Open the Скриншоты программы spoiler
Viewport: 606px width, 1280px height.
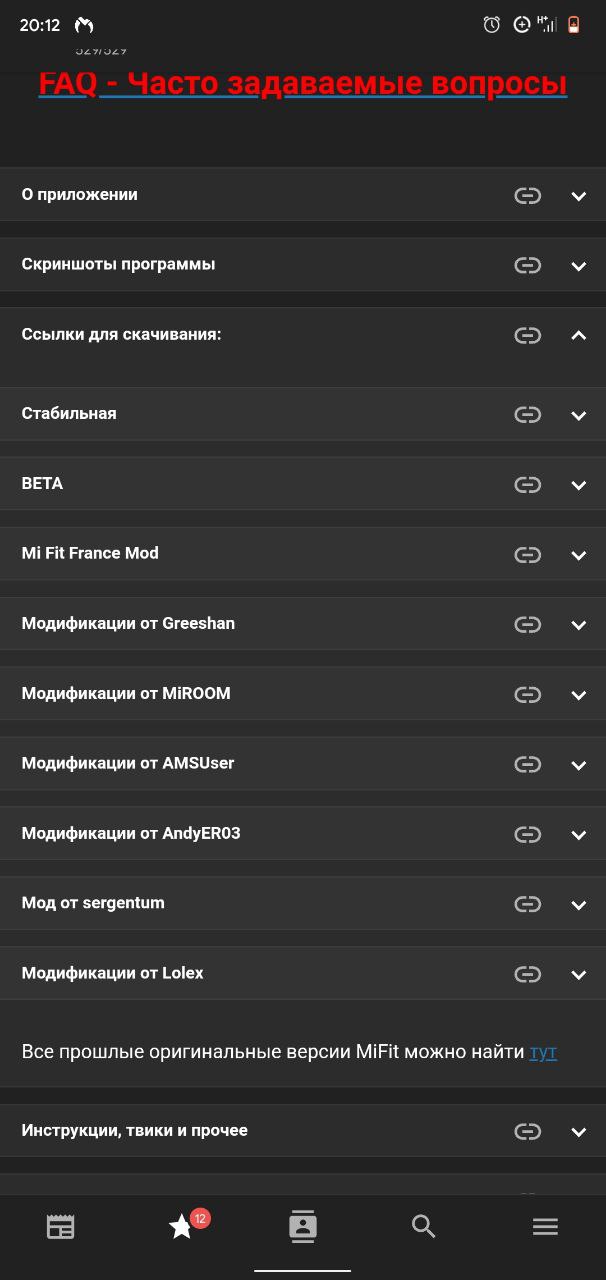303,265
